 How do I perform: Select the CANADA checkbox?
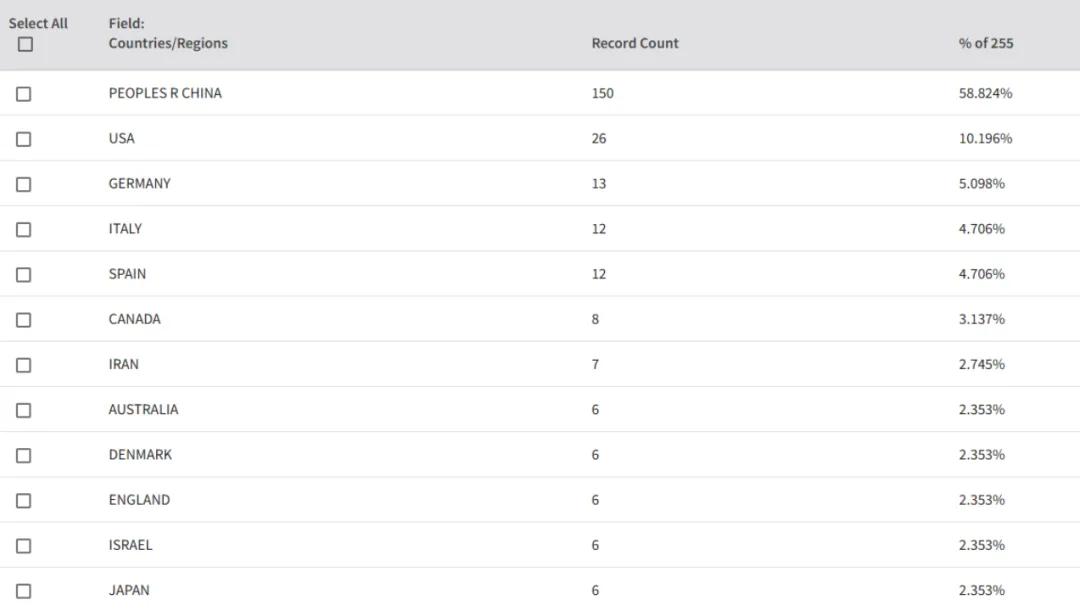tap(23, 320)
